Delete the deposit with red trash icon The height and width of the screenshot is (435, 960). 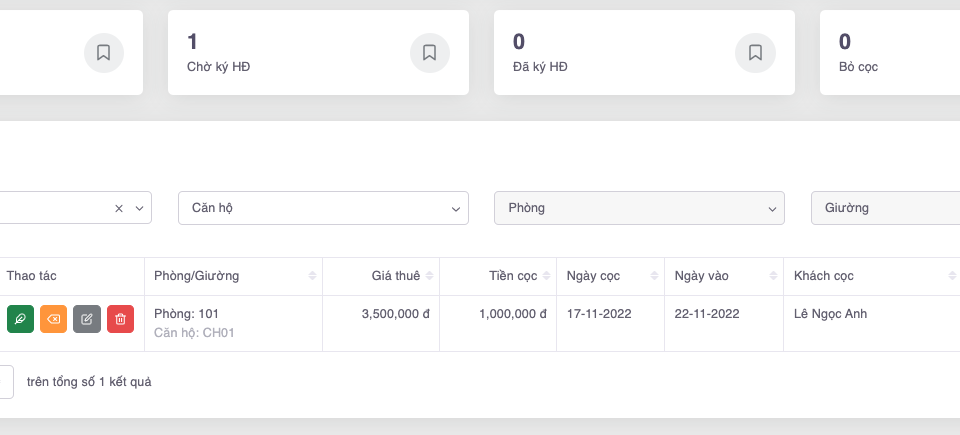pos(120,319)
